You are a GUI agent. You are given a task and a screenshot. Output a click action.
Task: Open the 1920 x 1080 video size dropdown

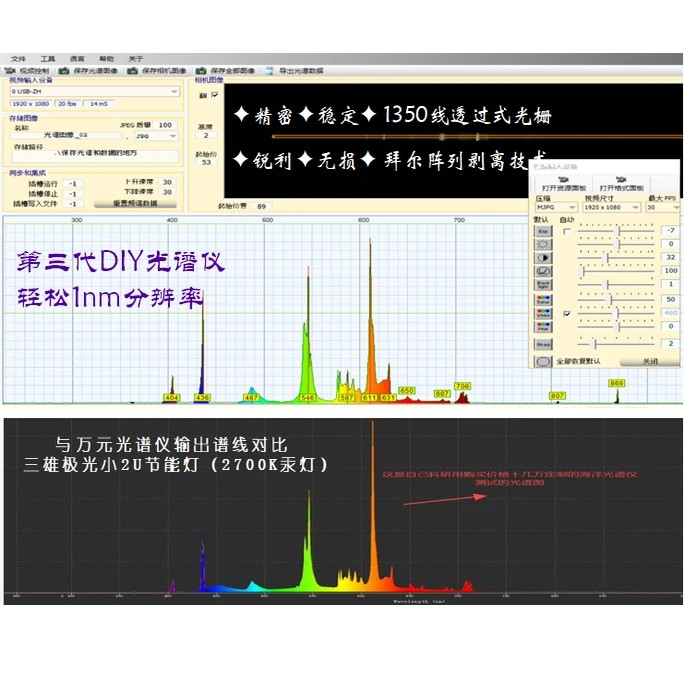coord(612,207)
